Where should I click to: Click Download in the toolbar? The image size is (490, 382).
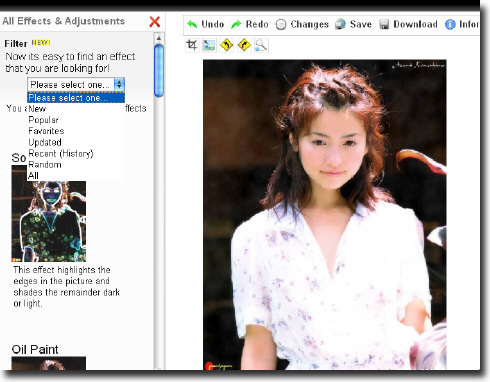pyautogui.click(x=408, y=24)
